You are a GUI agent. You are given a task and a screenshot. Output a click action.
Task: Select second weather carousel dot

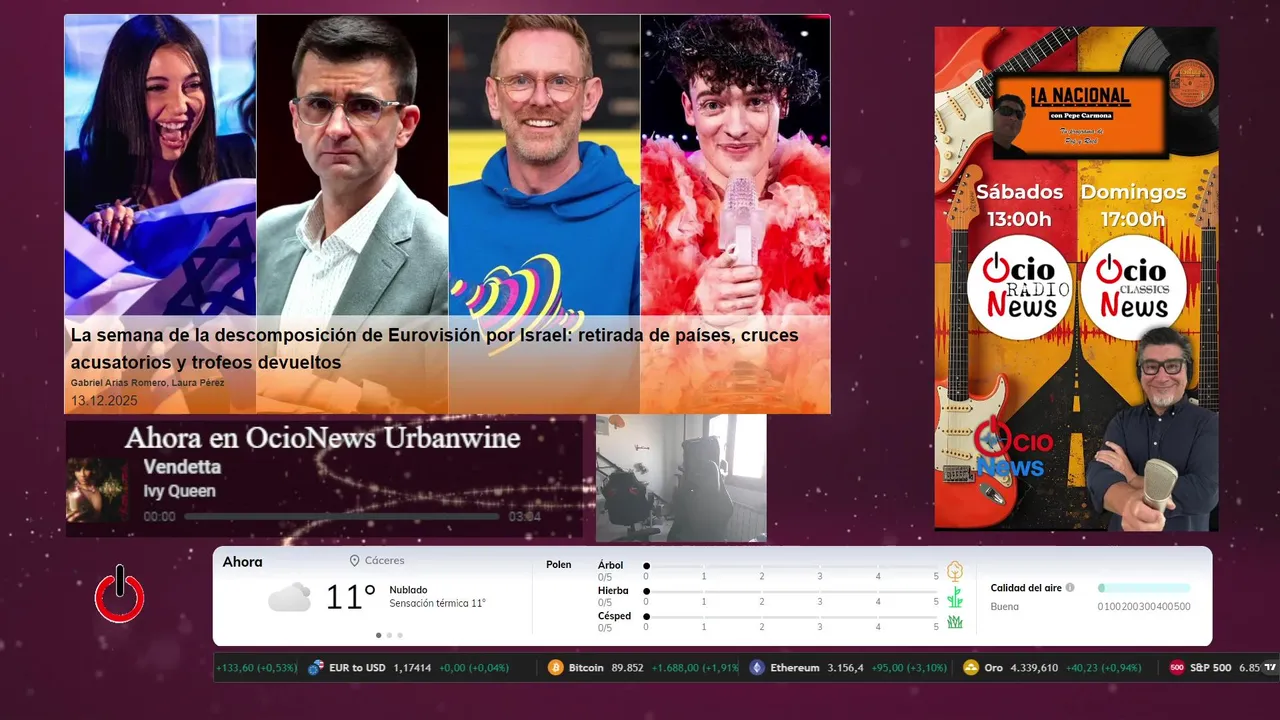[389, 635]
